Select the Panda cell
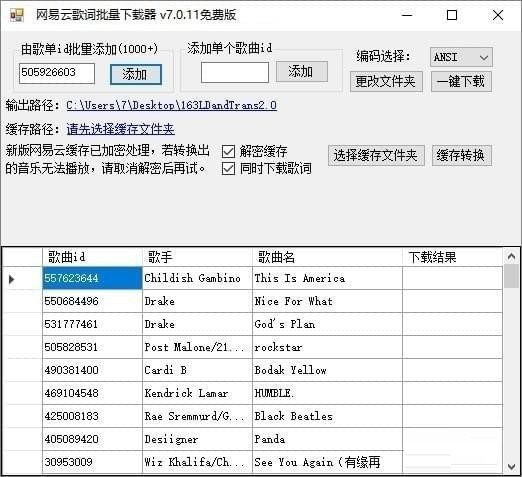 [327, 439]
